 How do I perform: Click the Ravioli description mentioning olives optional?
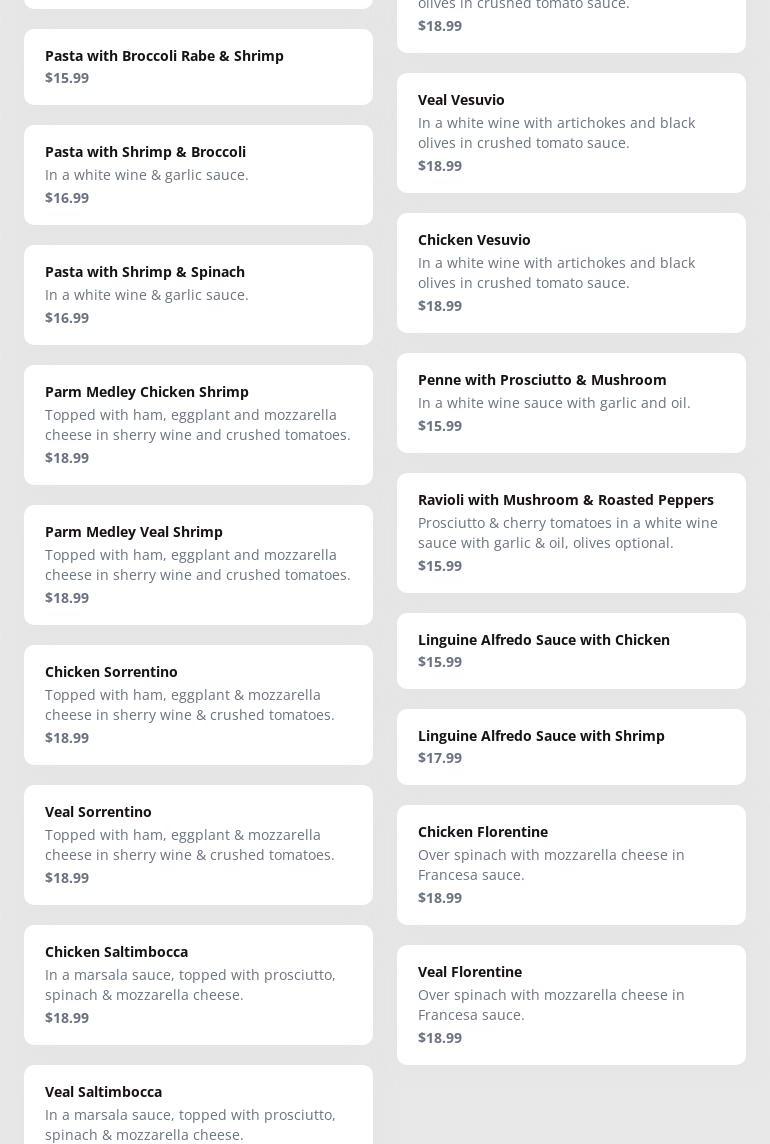pyautogui.click(x=567, y=533)
